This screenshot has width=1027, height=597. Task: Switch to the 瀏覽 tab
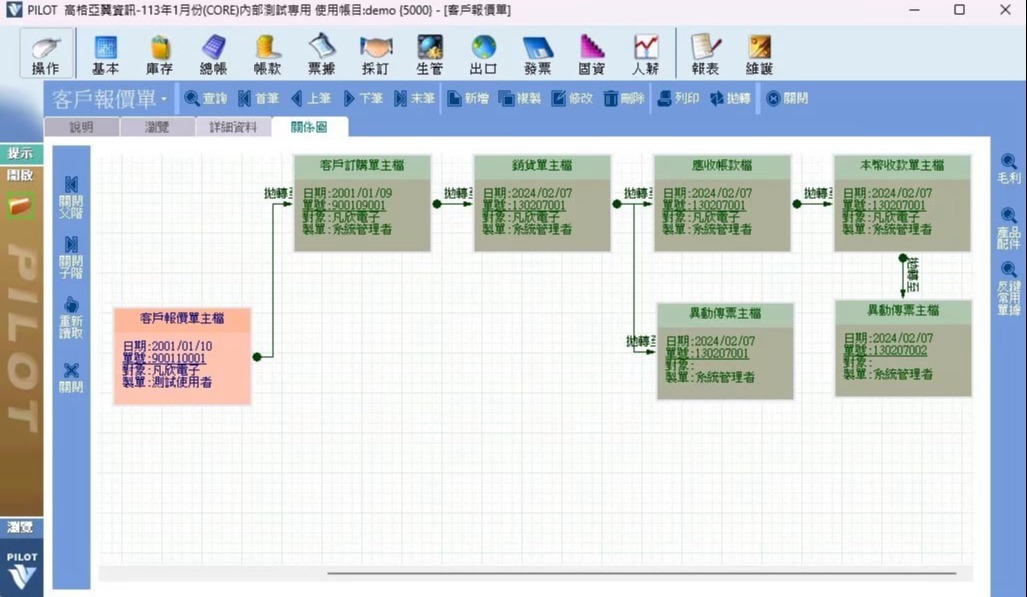click(157, 128)
